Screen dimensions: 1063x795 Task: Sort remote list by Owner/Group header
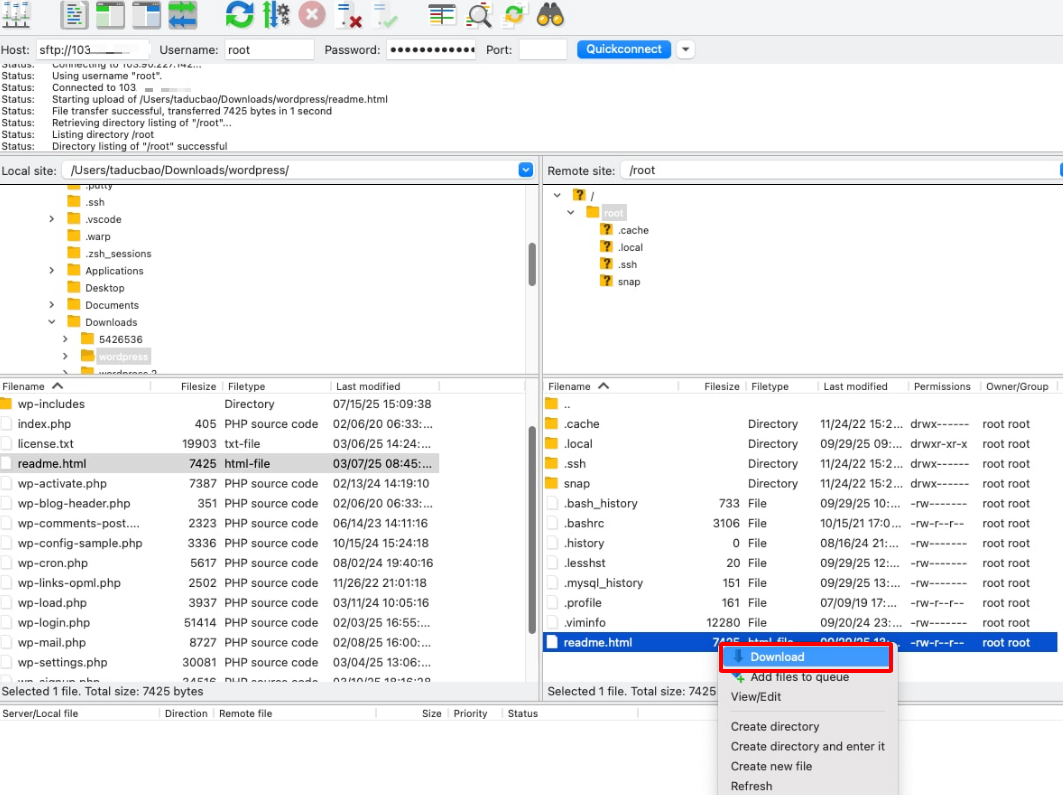[x=1017, y=386]
